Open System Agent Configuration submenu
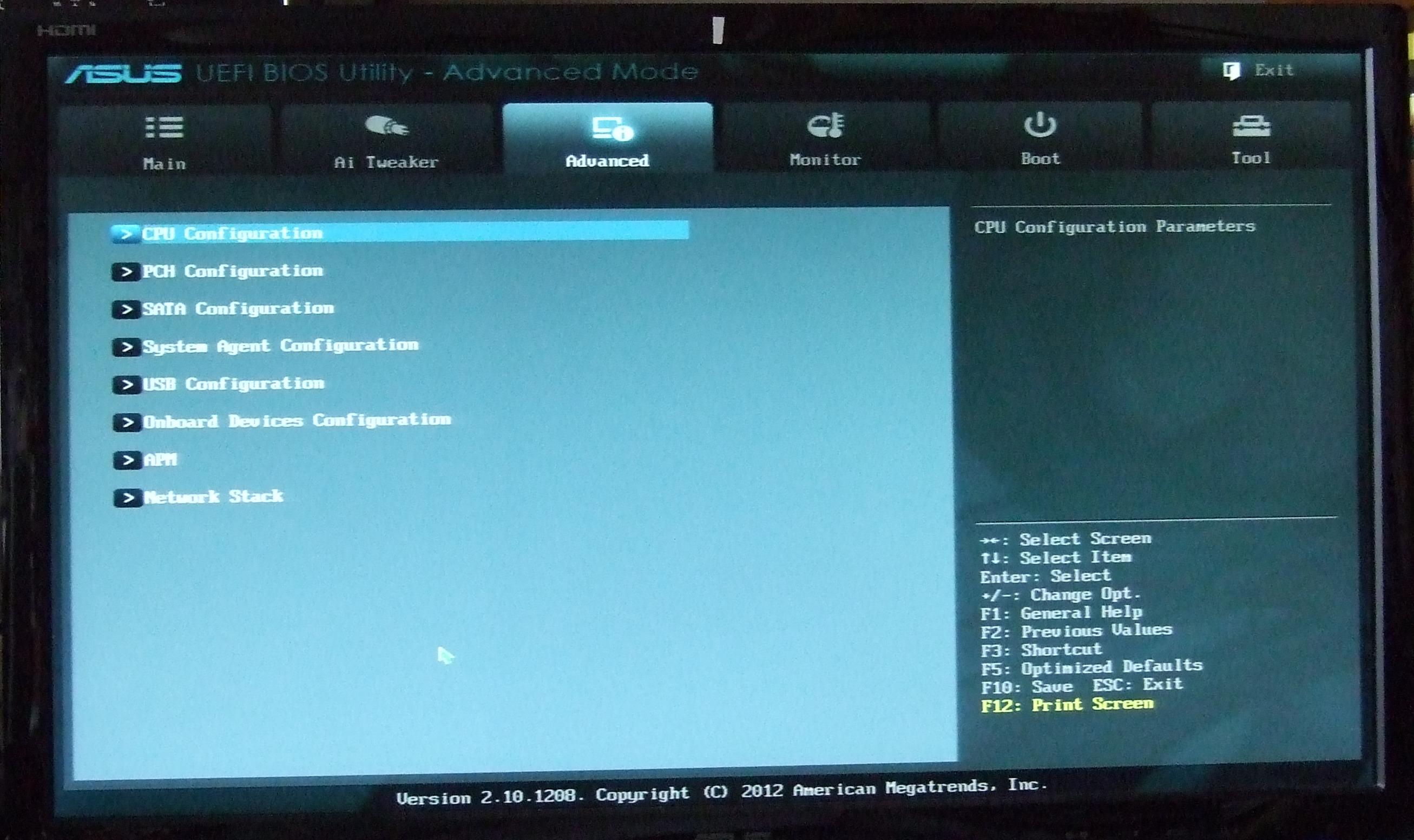This screenshot has height=840, width=1414. [x=281, y=346]
